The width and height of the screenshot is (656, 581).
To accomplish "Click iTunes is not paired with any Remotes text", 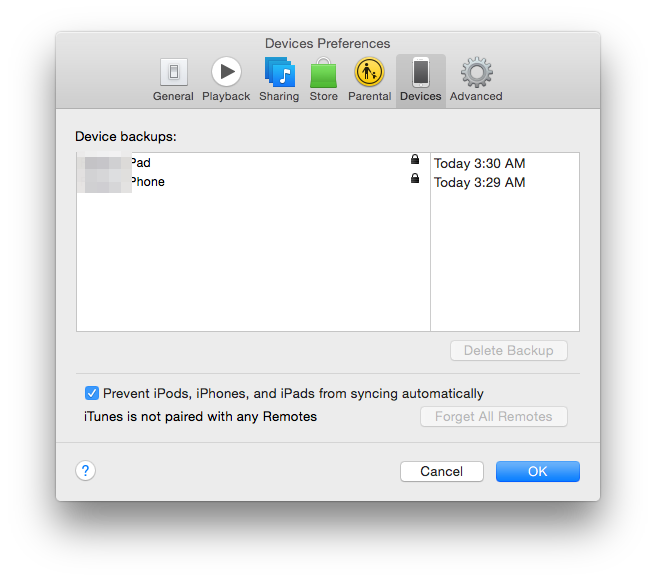I will click(200, 417).
